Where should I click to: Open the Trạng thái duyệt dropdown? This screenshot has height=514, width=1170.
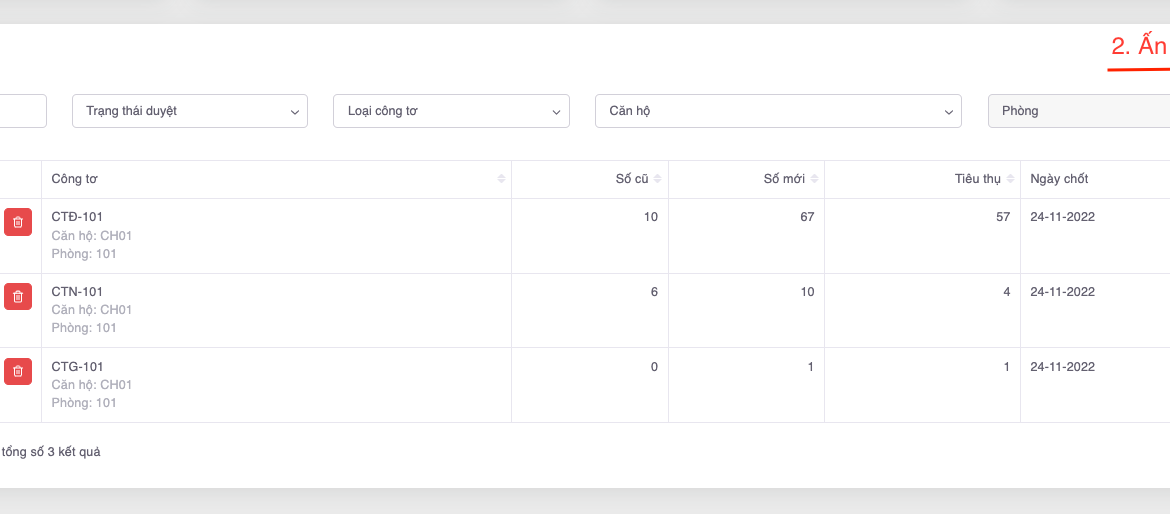tap(189, 111)
